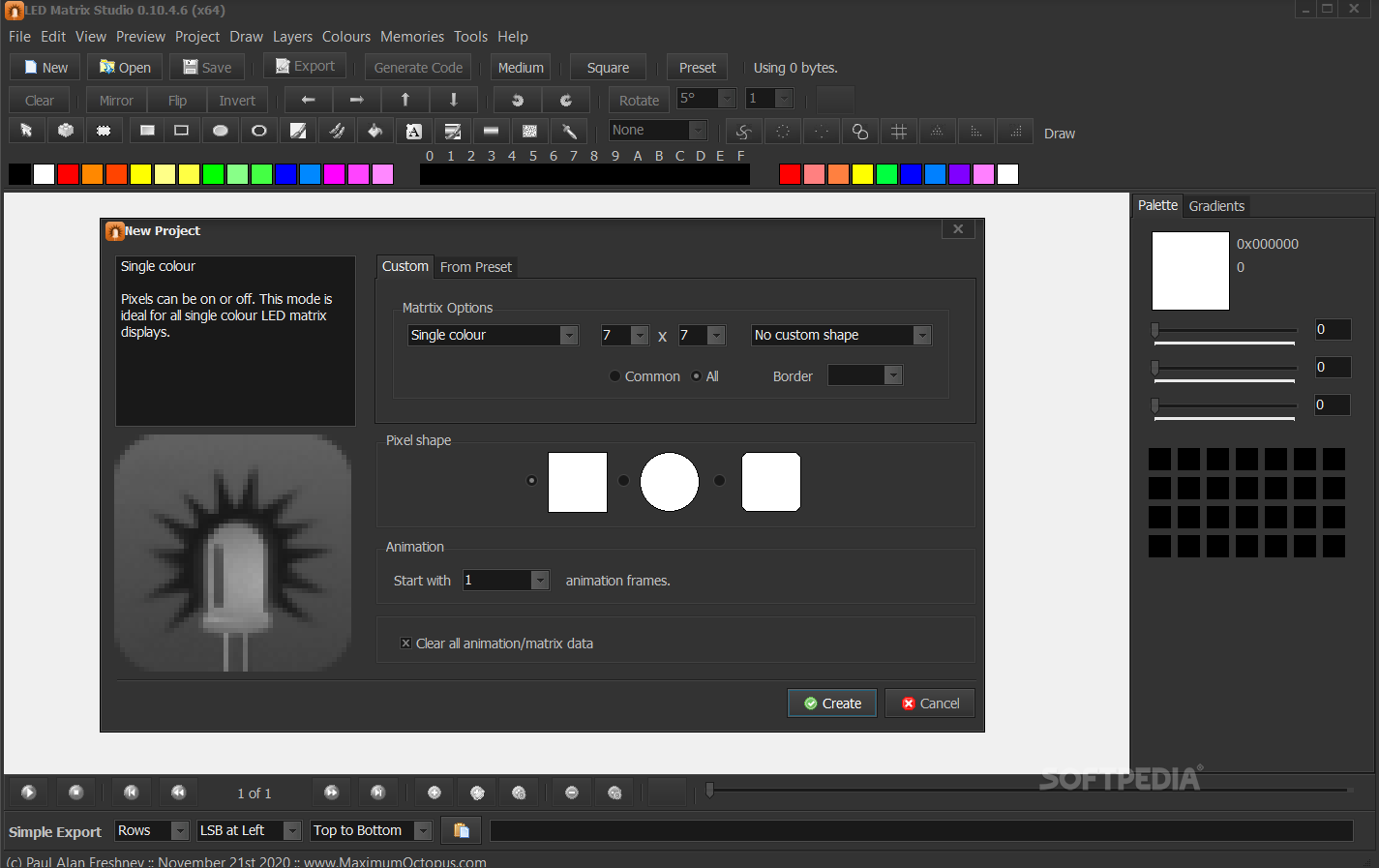Shift matrix right with right arrow
Screen dimensions: 1379x868
[x=357, y=100]
